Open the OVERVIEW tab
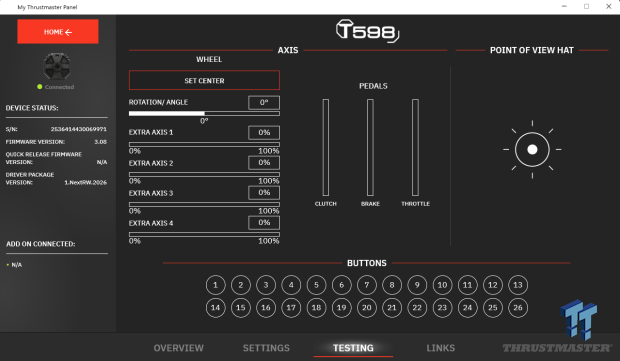 click(x=178, y=348)
